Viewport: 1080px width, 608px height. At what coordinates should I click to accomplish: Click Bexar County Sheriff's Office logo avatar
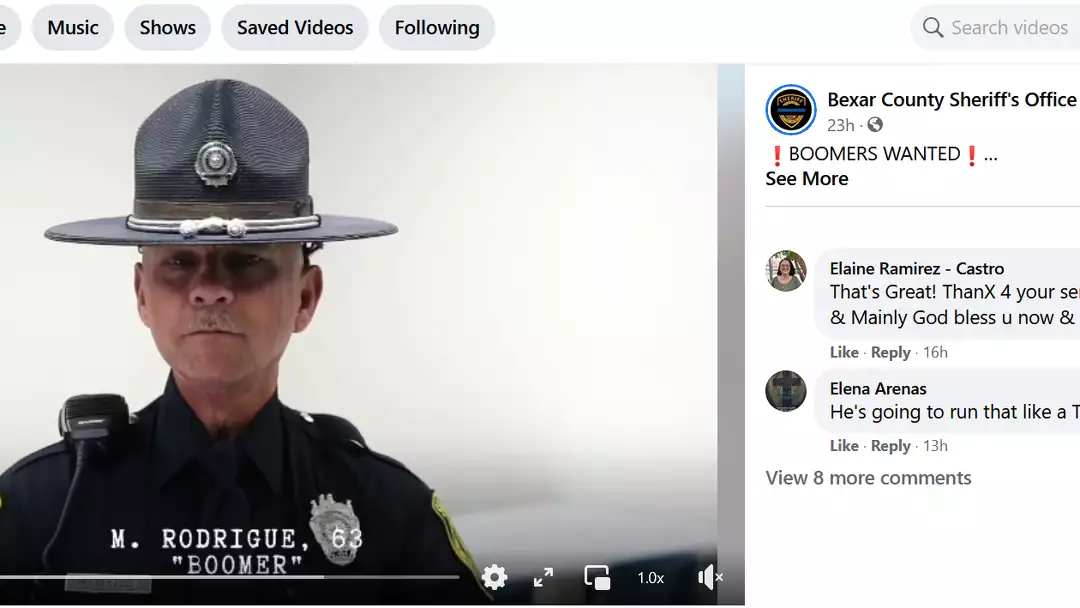point(790,110)
